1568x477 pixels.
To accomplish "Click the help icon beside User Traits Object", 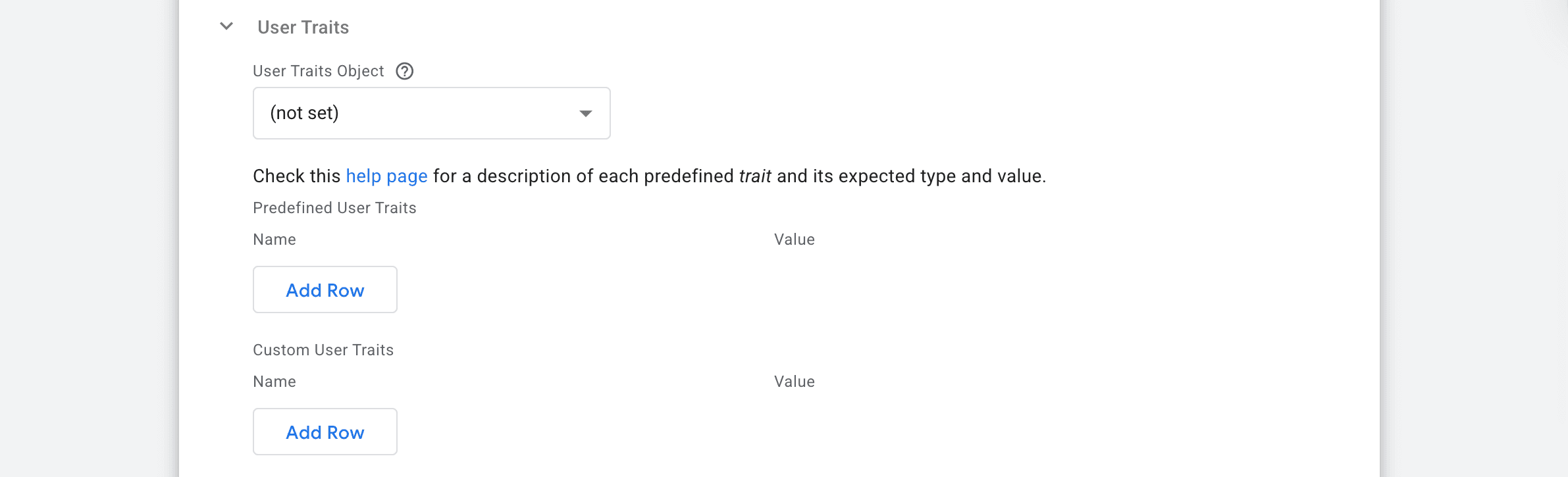I will [406, 71].
